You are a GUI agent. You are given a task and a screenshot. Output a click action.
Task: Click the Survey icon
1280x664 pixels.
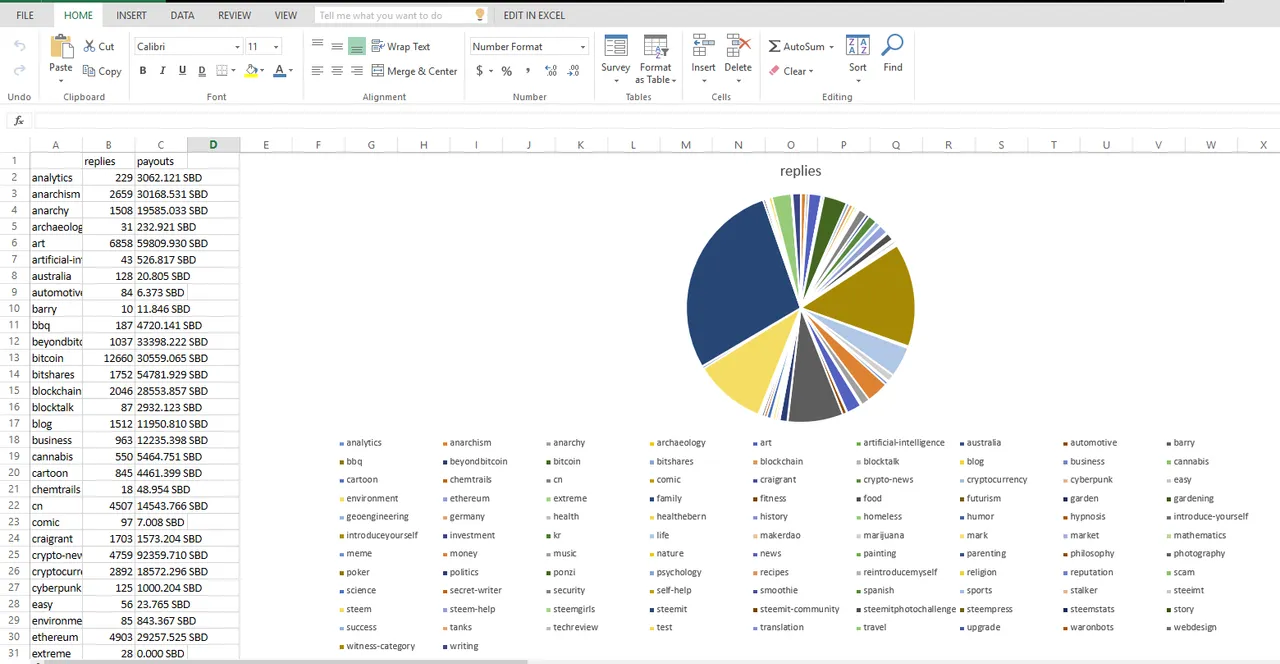point(616,47)
